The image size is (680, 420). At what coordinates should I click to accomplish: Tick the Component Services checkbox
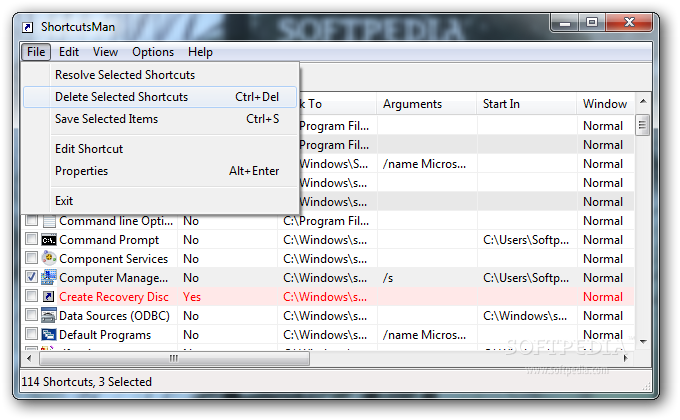31,258
